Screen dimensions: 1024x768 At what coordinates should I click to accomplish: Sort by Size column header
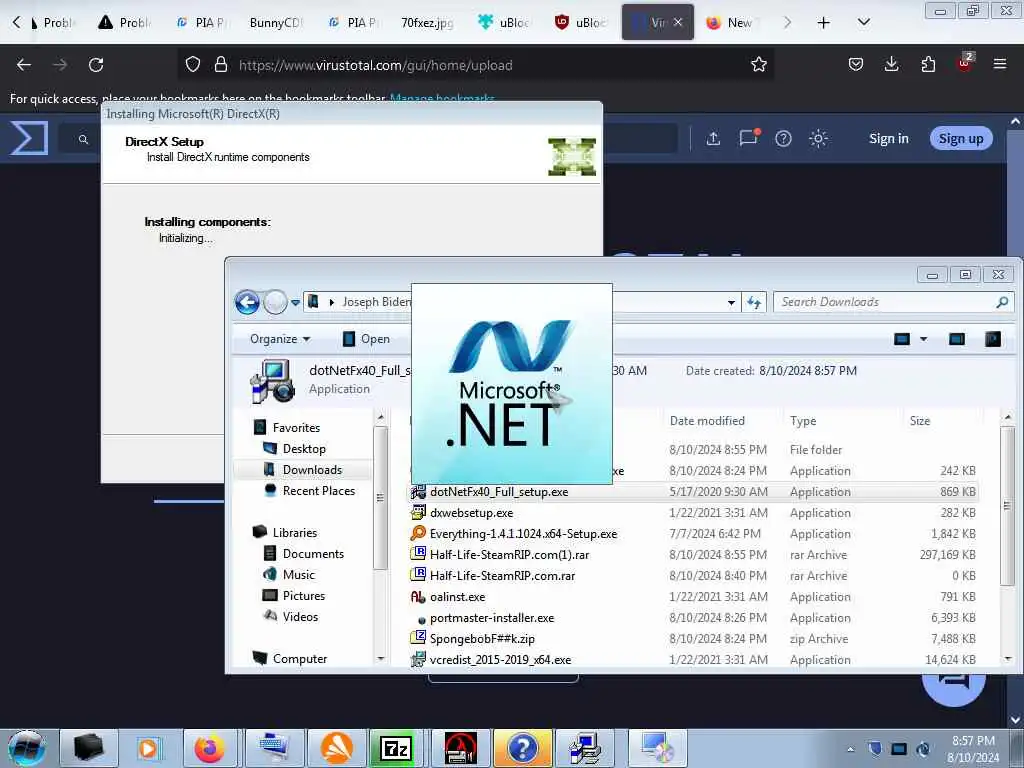click(x=920, y=421)
